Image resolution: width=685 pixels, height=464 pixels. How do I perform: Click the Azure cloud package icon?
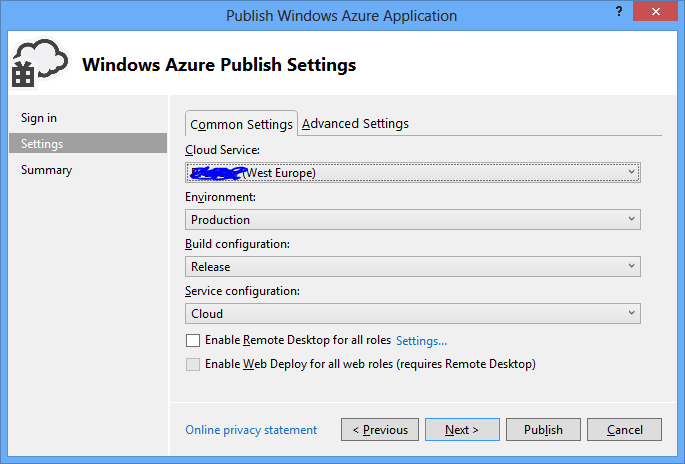point(40,64)
